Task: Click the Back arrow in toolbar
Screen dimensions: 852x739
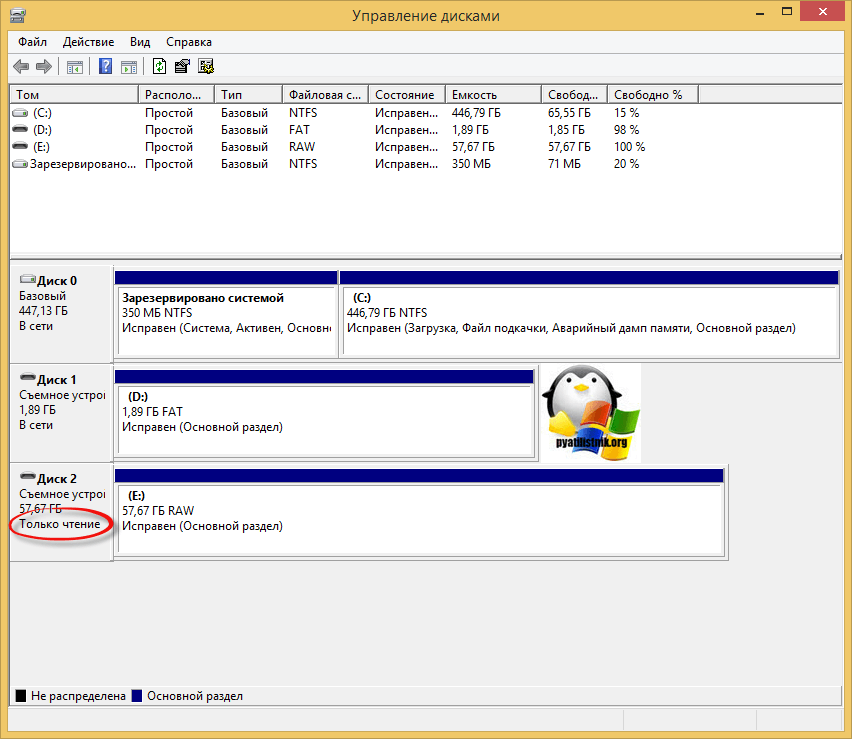Action: coord(21,67)
